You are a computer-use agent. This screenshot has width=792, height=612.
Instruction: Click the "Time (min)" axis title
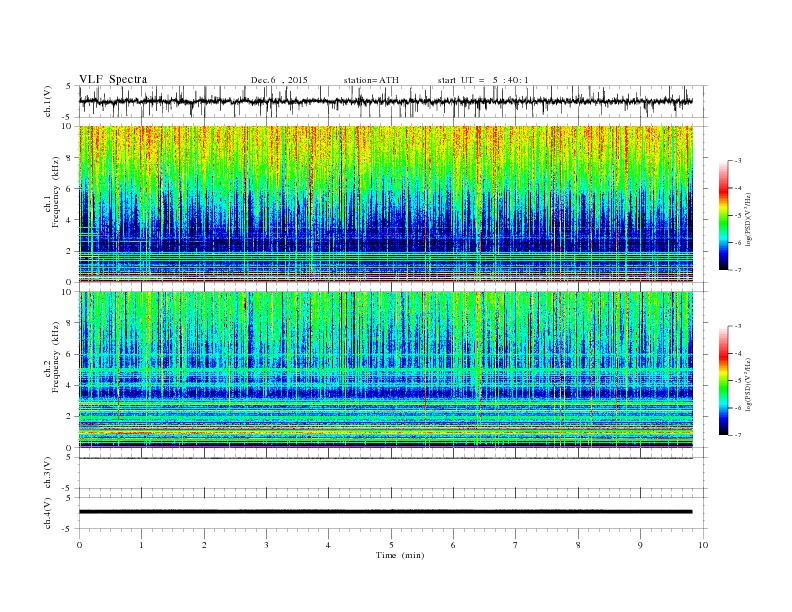click(400, 555)
